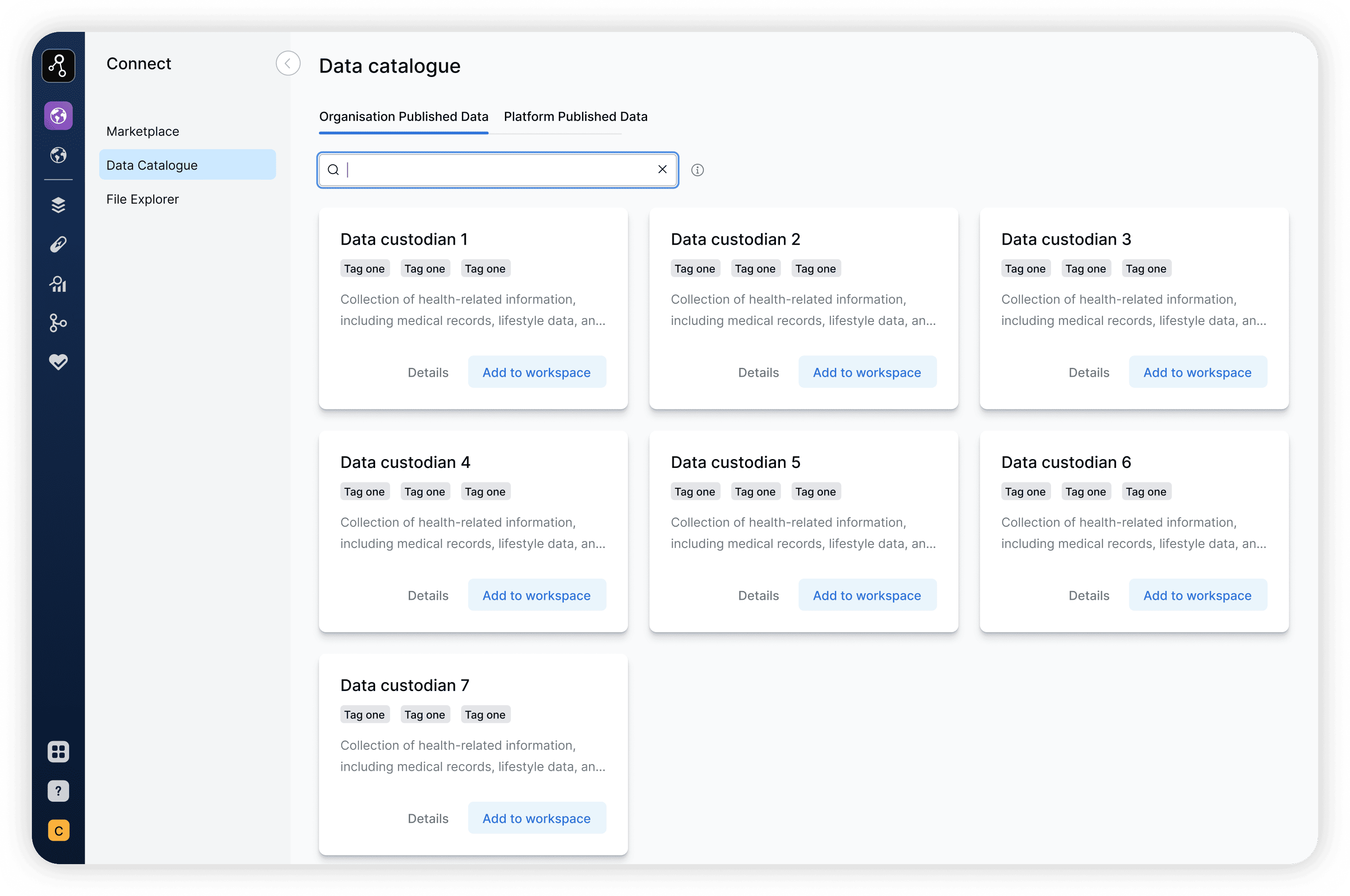Click last Tag one on Data custodian 3
This screenshot has height=896, width=1350.
1146,269
